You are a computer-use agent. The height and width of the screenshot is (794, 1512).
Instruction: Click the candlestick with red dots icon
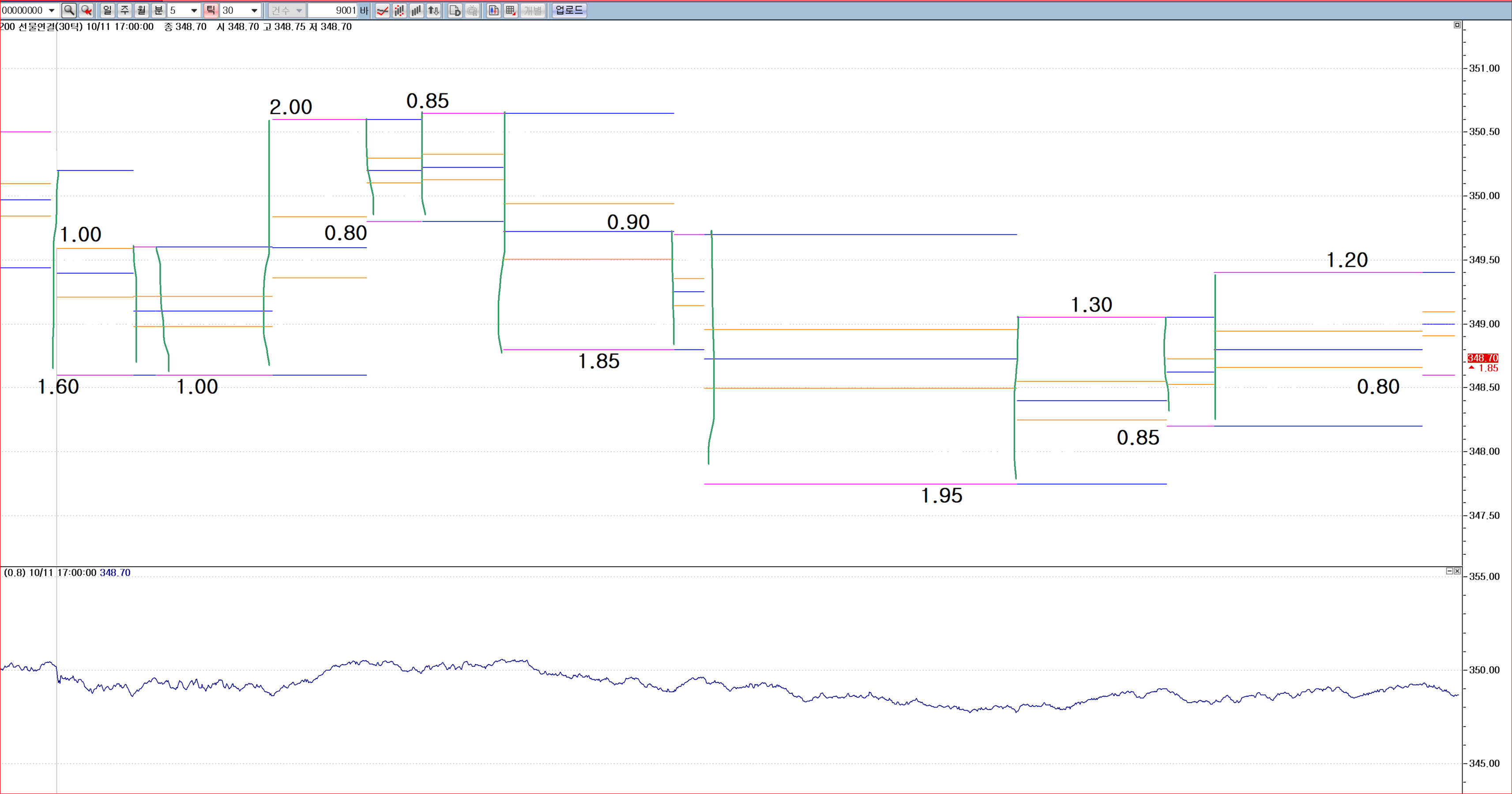[x=400, y=10]
